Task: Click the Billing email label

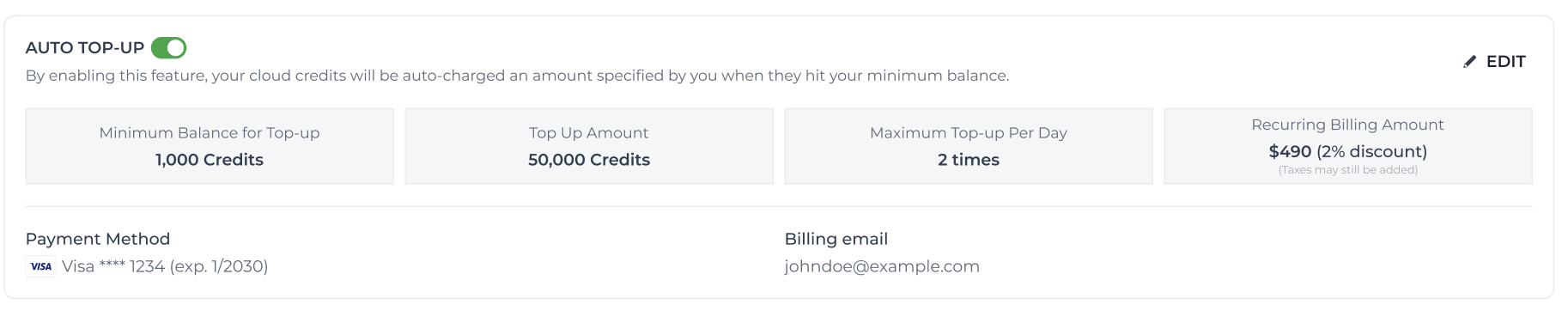Action: click(836, 239)
